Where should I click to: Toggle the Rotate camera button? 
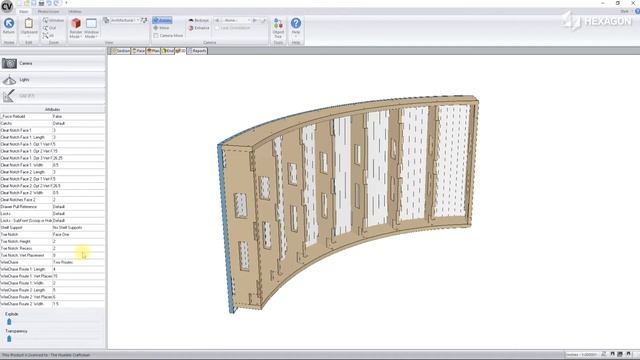(x=162, y=20)
